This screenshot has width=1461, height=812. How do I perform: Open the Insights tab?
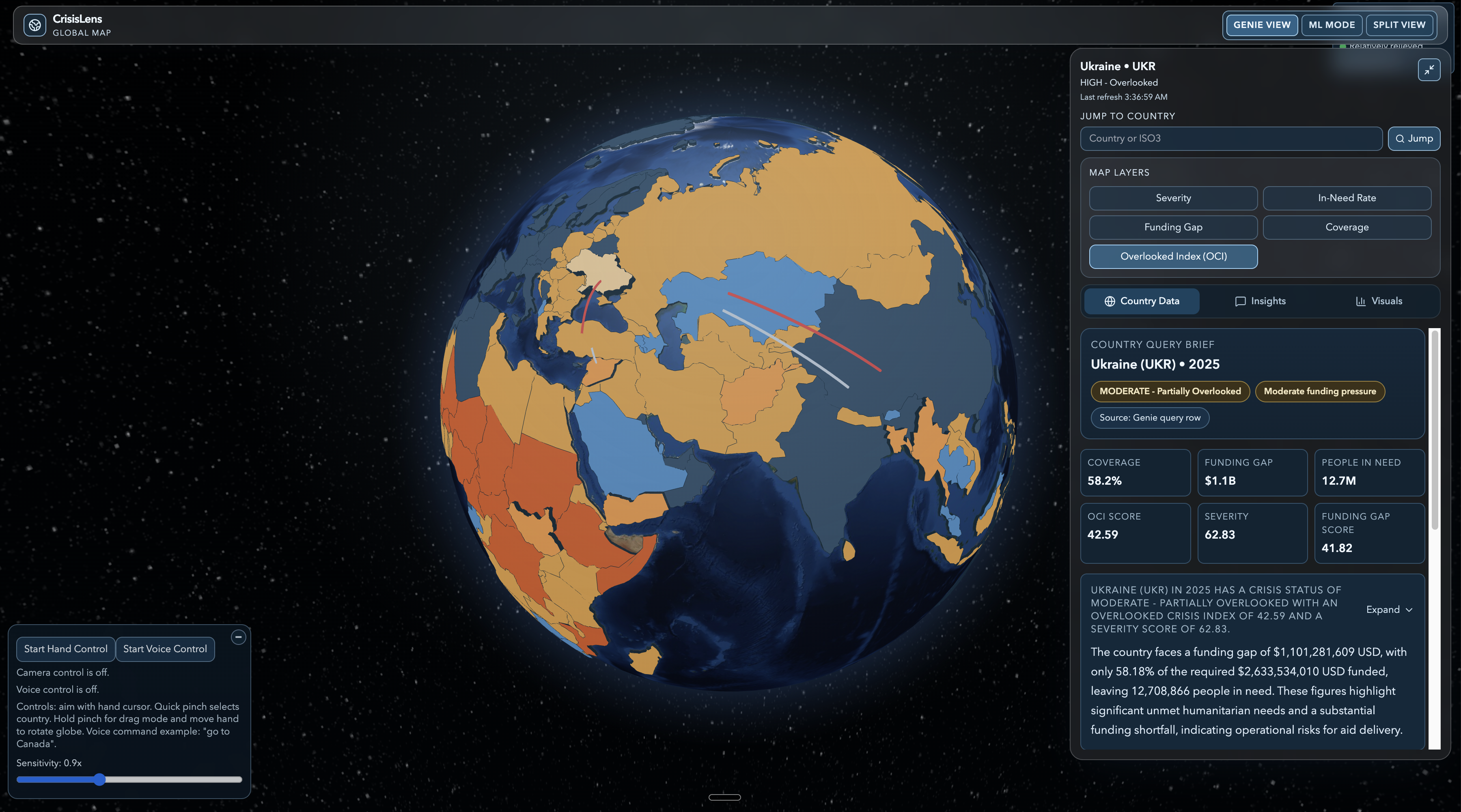click(x=1260, y=301)
